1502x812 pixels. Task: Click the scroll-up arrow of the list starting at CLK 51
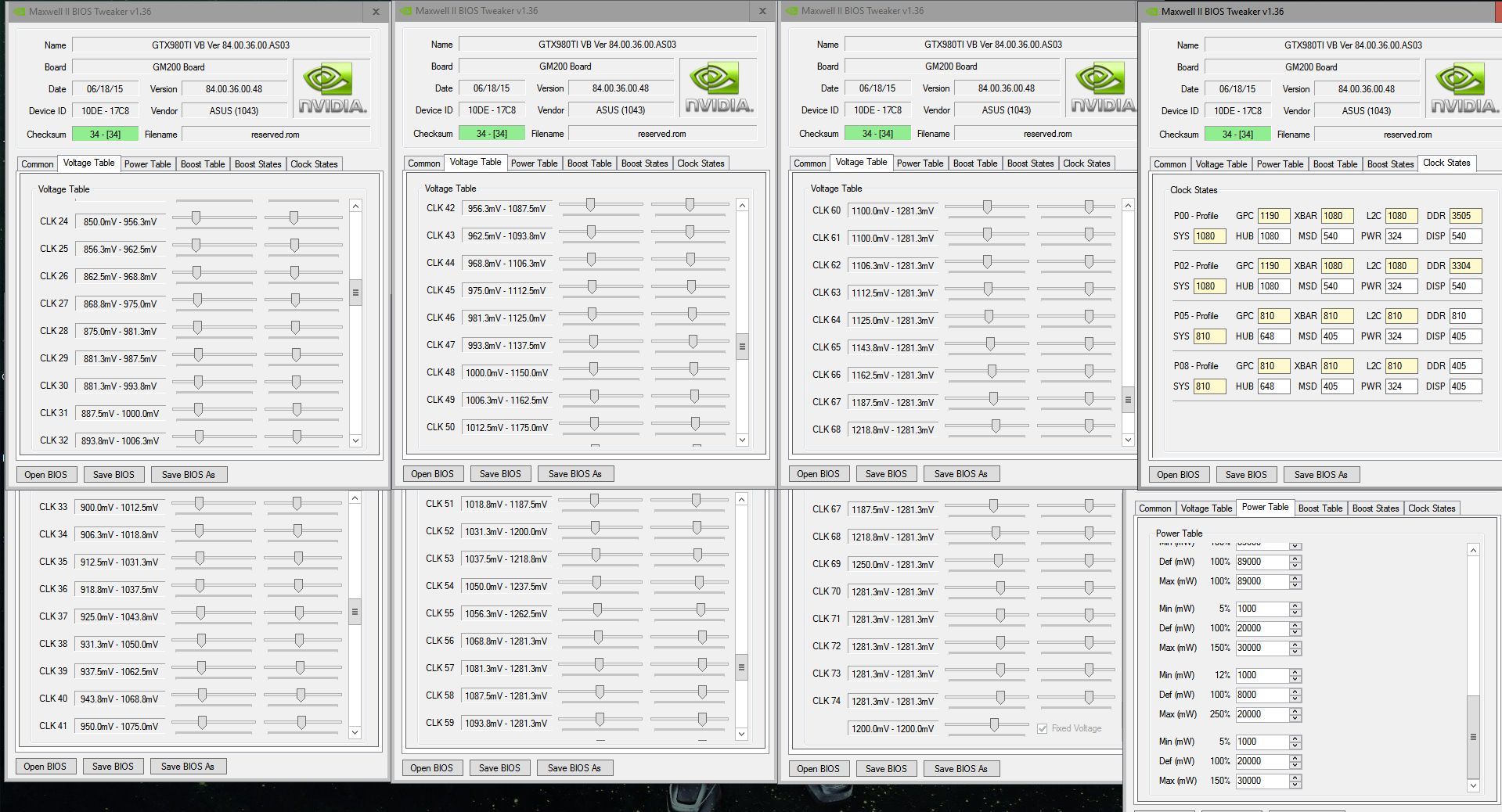pyautogui.click(x=741, y=499)
